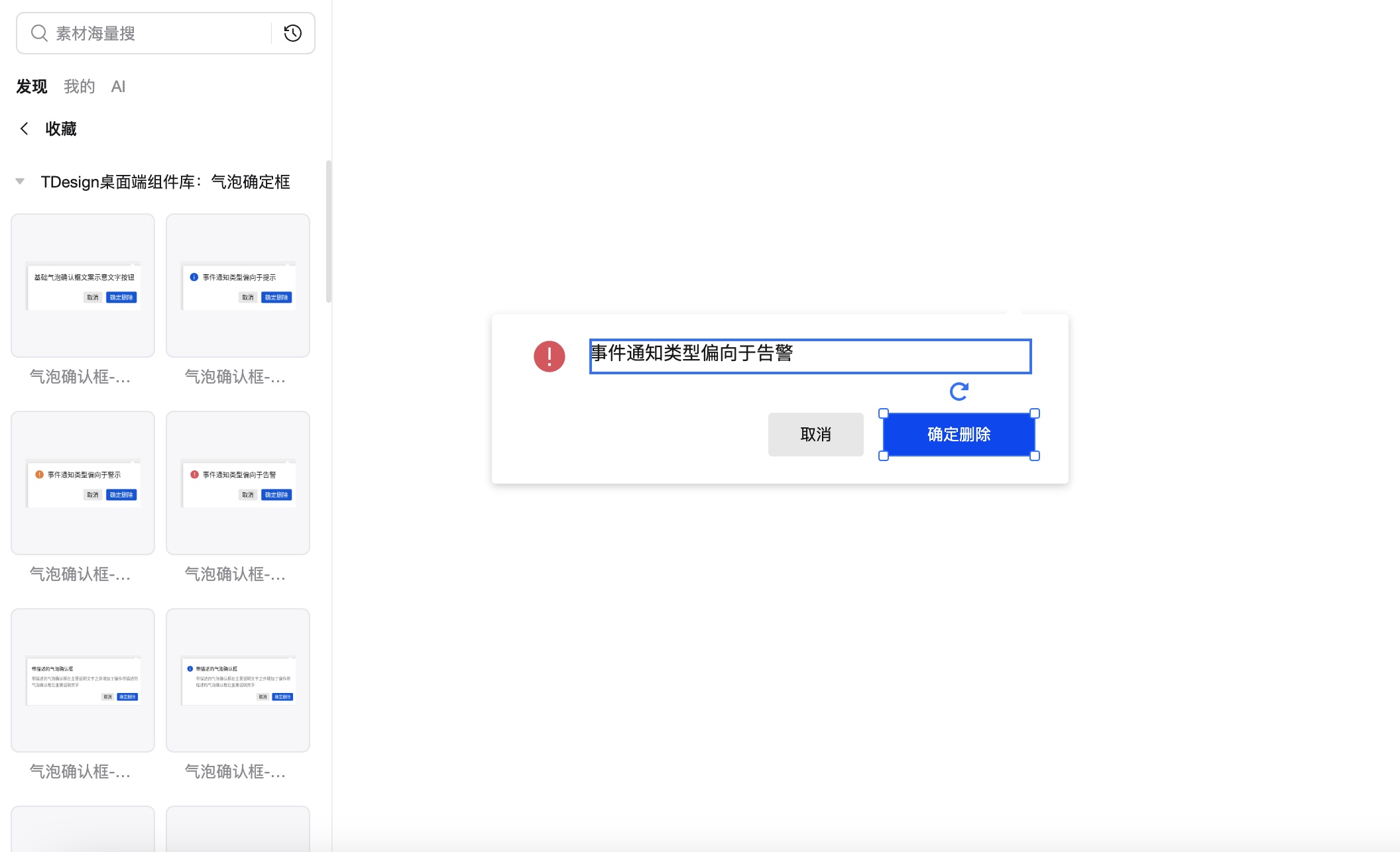Select the 带描述的气泡确认框 thumbnail with blue icon
Viewport: 1400px width, 852px height.
pyautogui.click(x=238, y=680)
